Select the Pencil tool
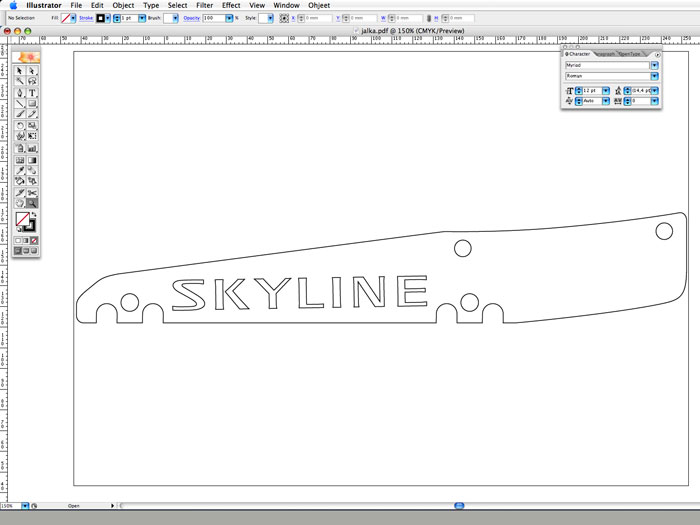 tap(32, 114)
